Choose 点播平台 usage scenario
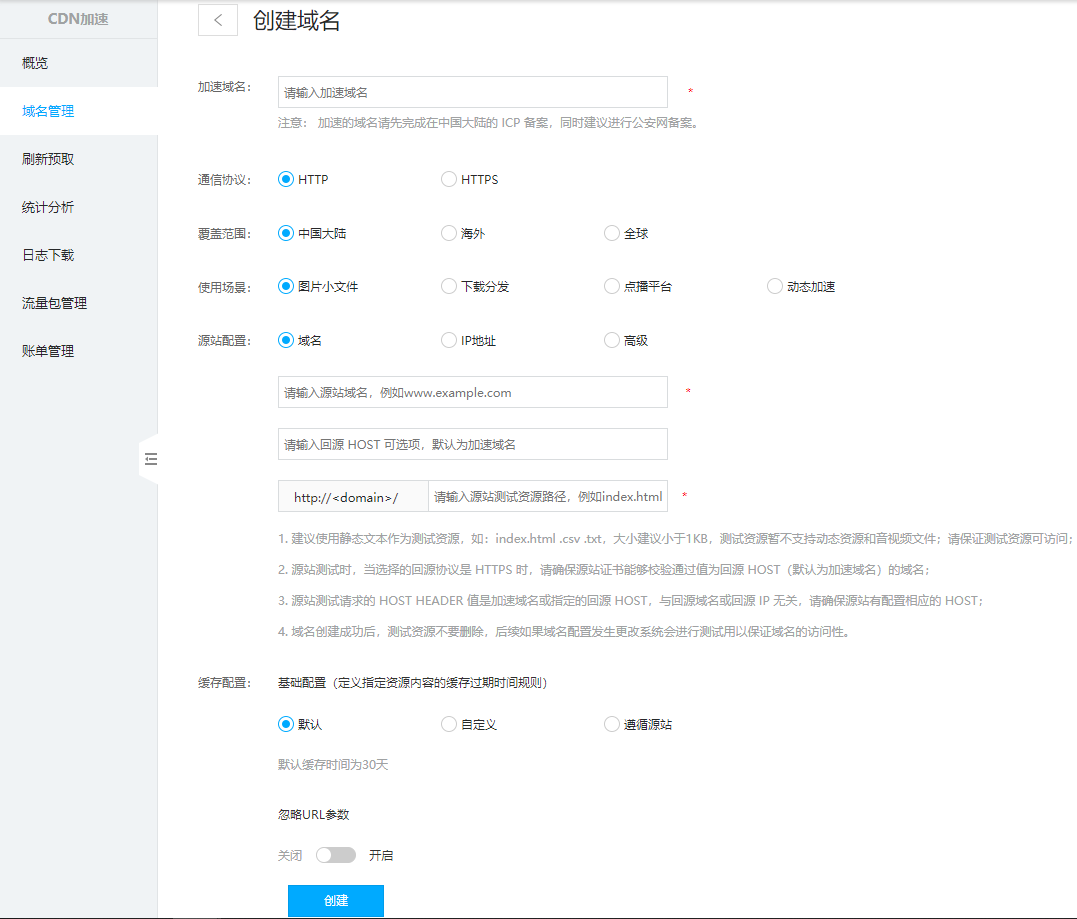Image resolution: width=1077 pixels, height=919 pixels. (x=612, y=286)
